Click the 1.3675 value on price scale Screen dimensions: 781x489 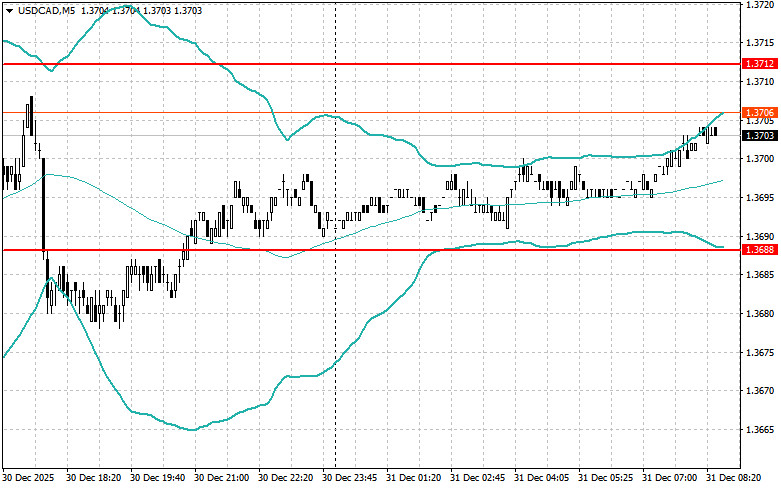coord(759,352)
